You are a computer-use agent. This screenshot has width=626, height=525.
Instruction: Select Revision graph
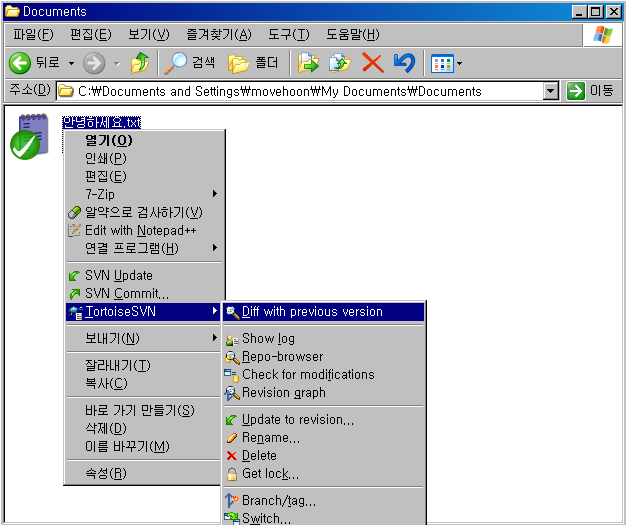tap(324, 392)
